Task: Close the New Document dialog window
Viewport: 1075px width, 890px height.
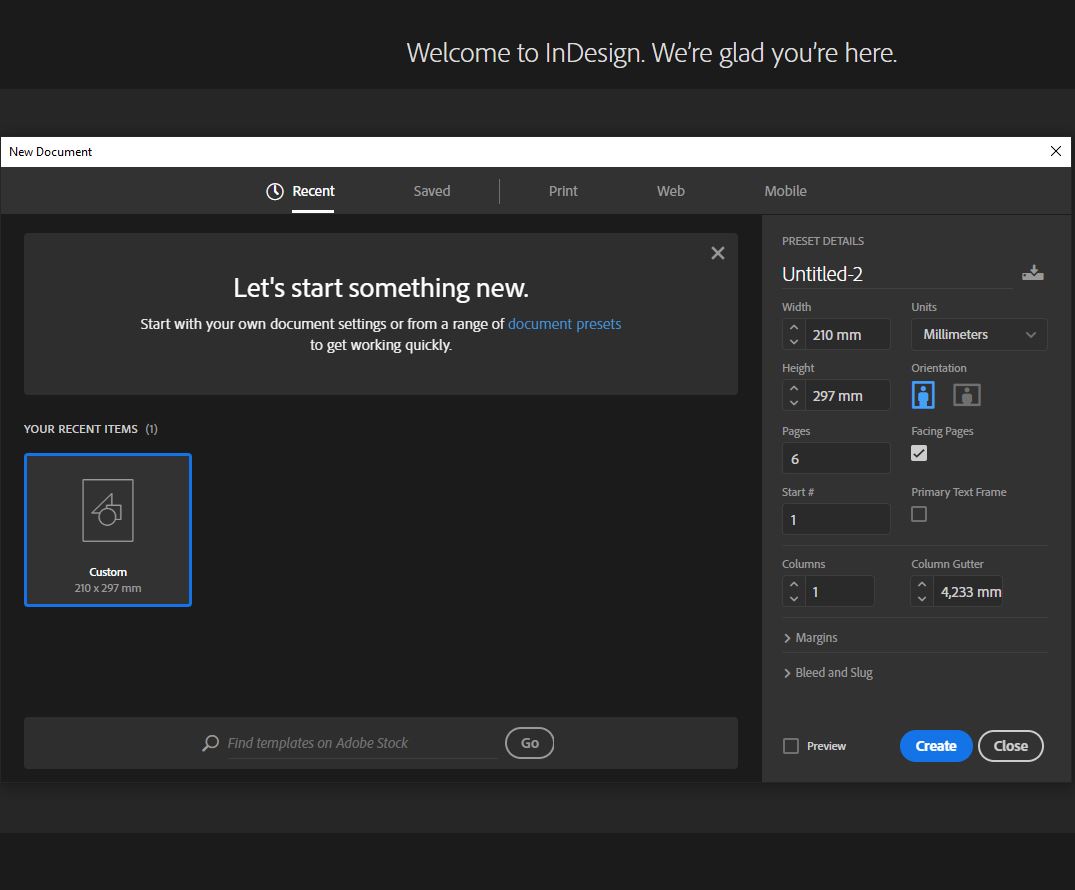Action: (x=1056, y=151)
